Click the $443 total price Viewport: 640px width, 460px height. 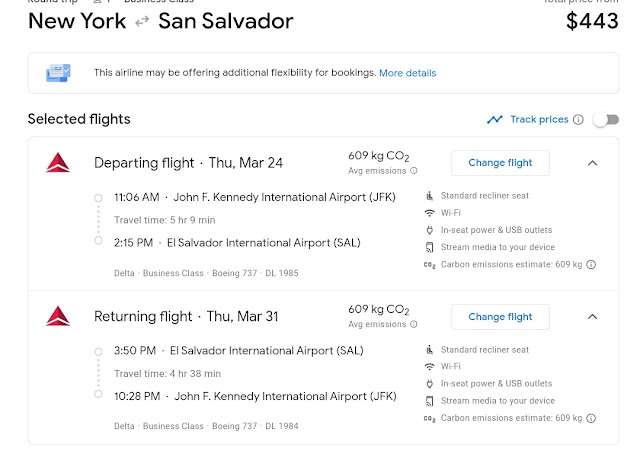592,21
